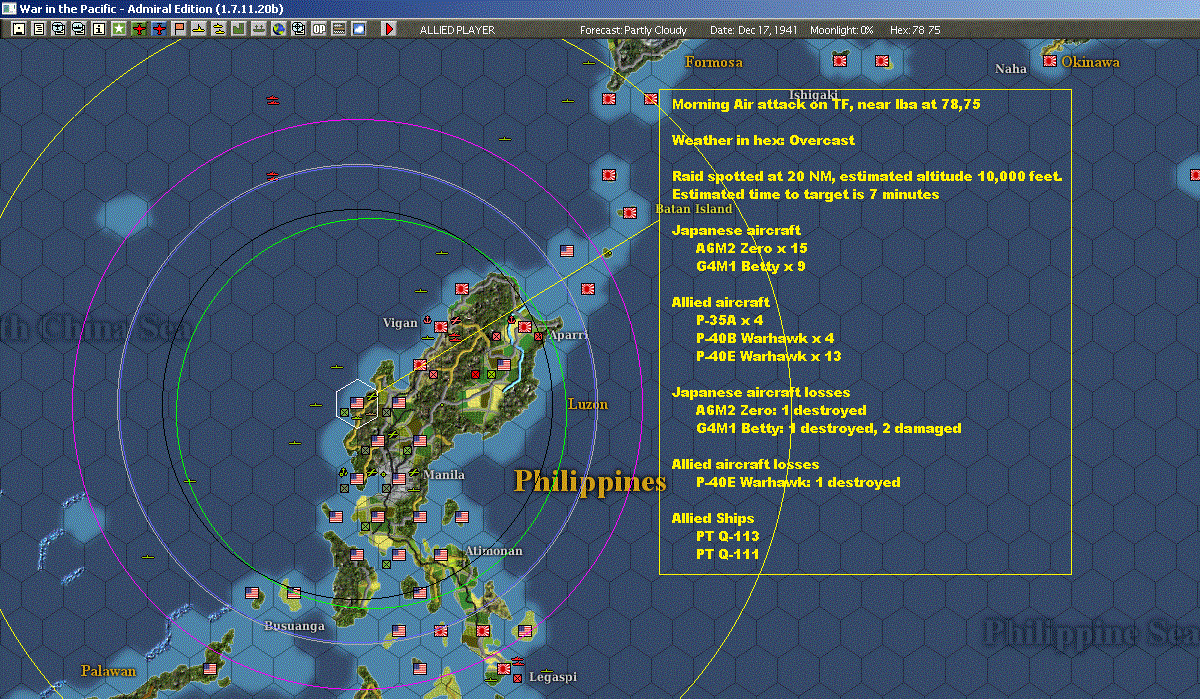This screenshot has width=1200, height=699.
Task: Click the 'A6M2 Zero x 15' entry
Action: [752, 248]
